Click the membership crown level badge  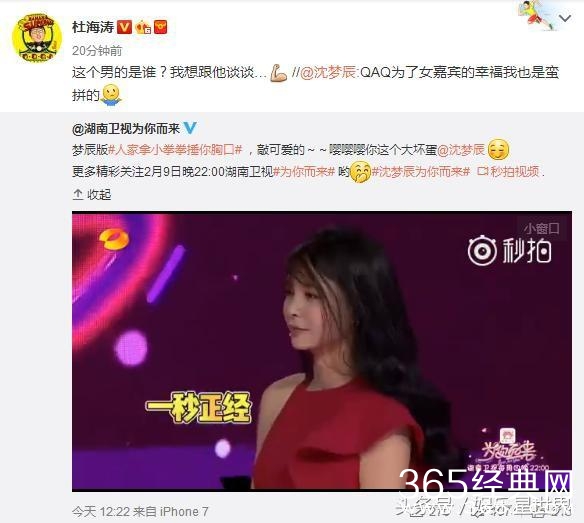143,27
